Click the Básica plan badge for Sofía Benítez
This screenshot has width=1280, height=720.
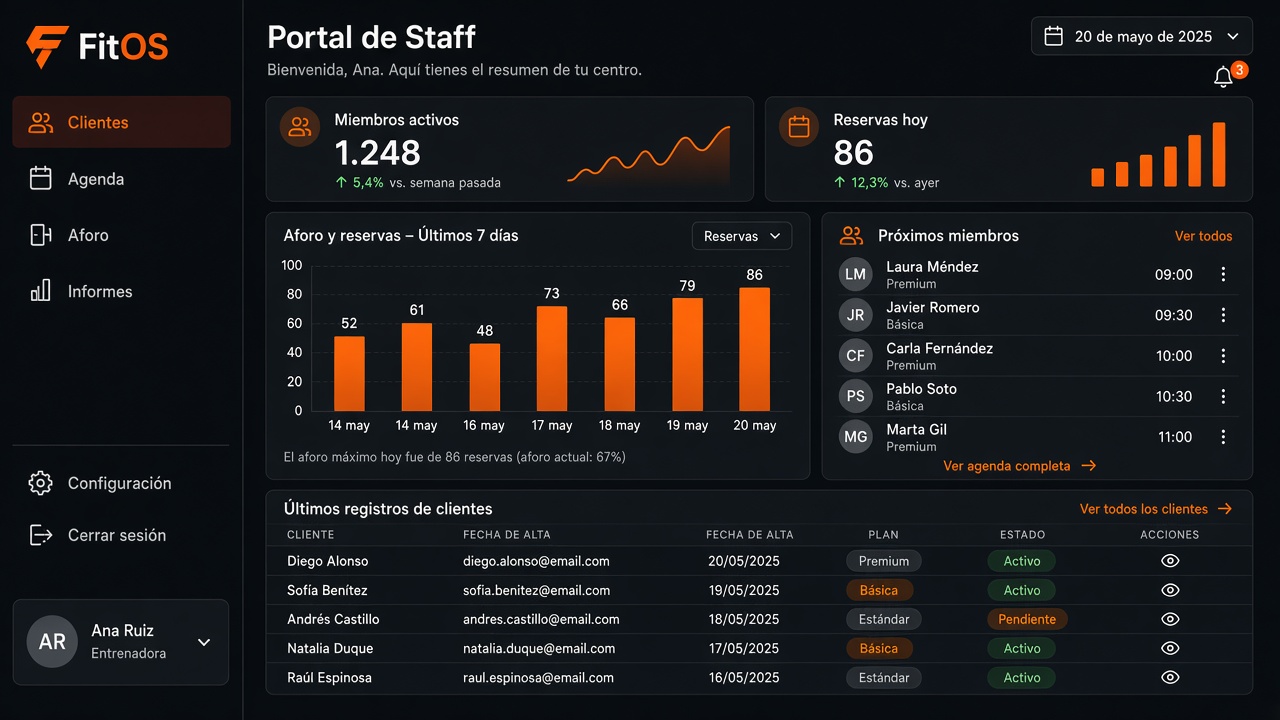pyautogui.click(x=879, y=590)
